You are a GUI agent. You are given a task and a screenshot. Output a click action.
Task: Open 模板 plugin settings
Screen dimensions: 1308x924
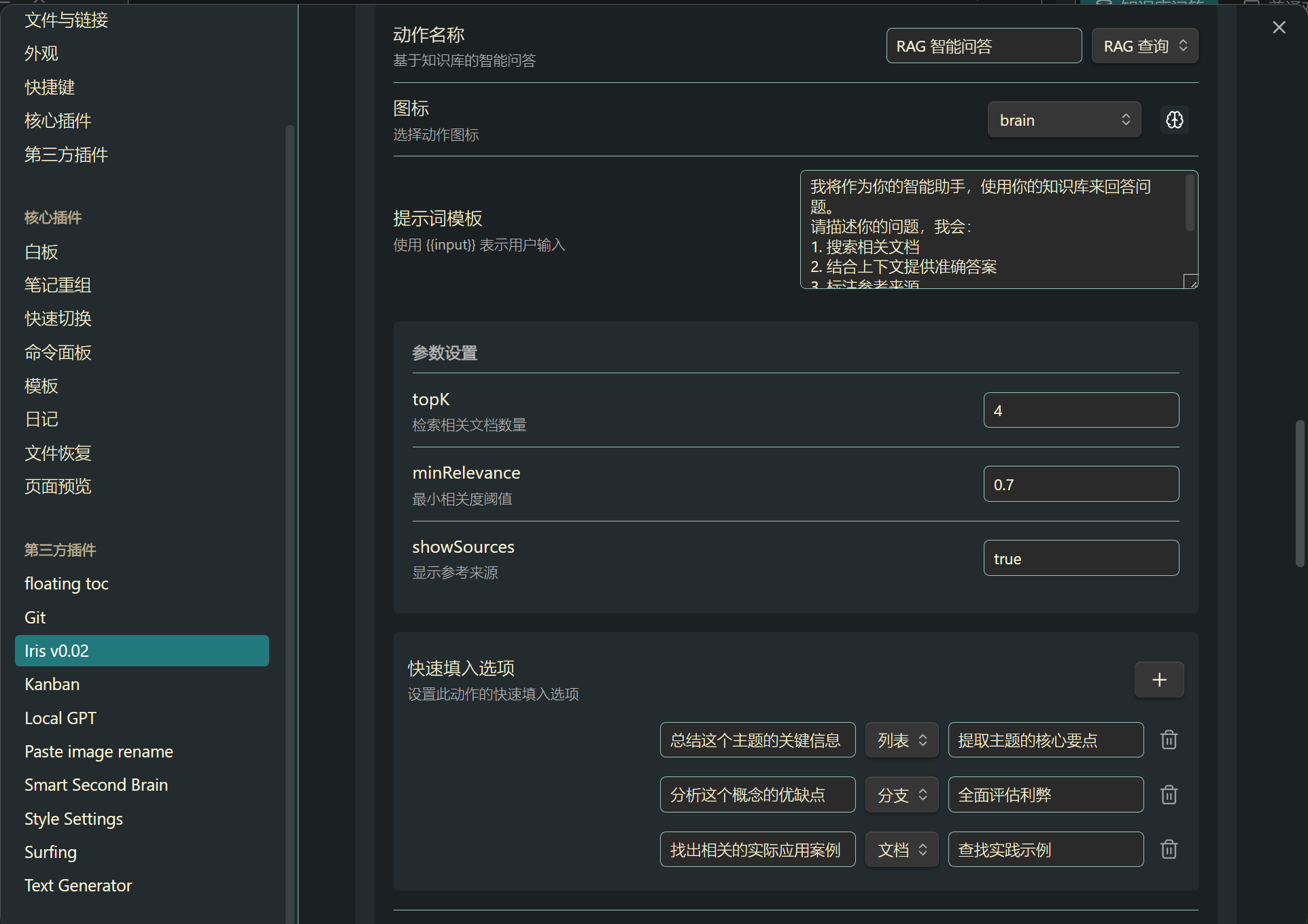pos(141,386)
